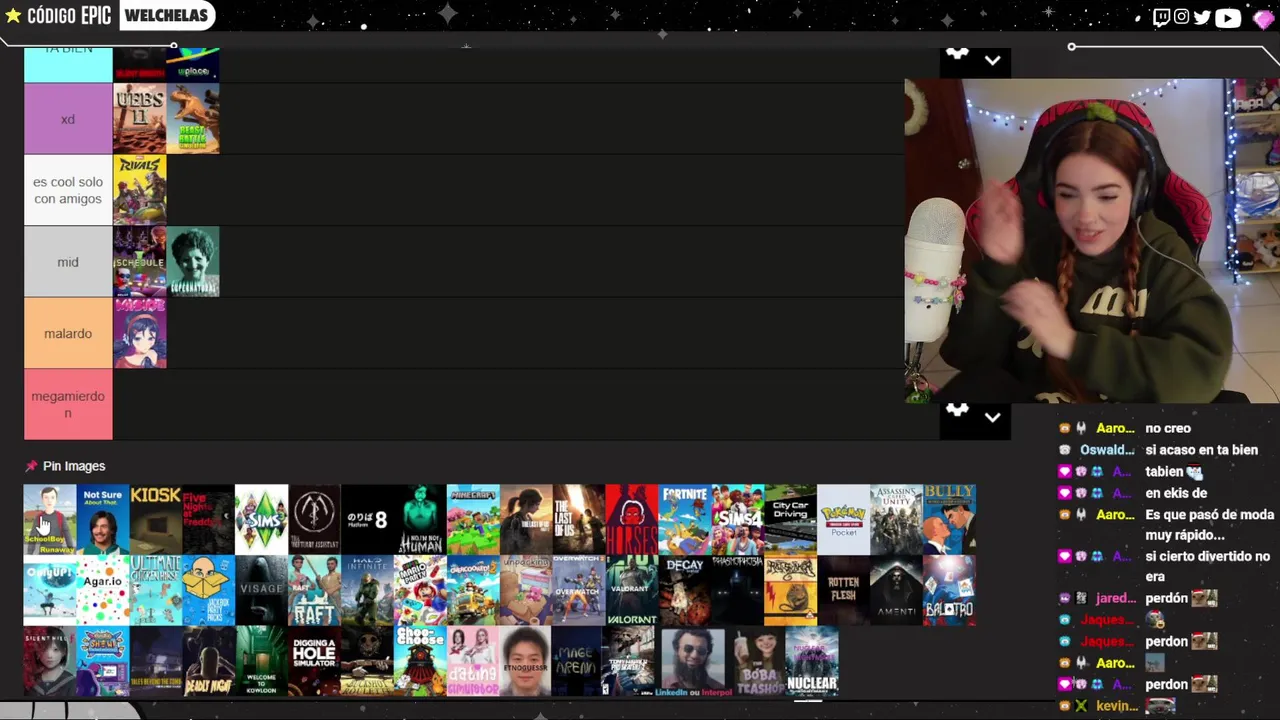Select the Not Sure About That image
Viewport: 1280px width, 720px height.
(x=103, y=519)
